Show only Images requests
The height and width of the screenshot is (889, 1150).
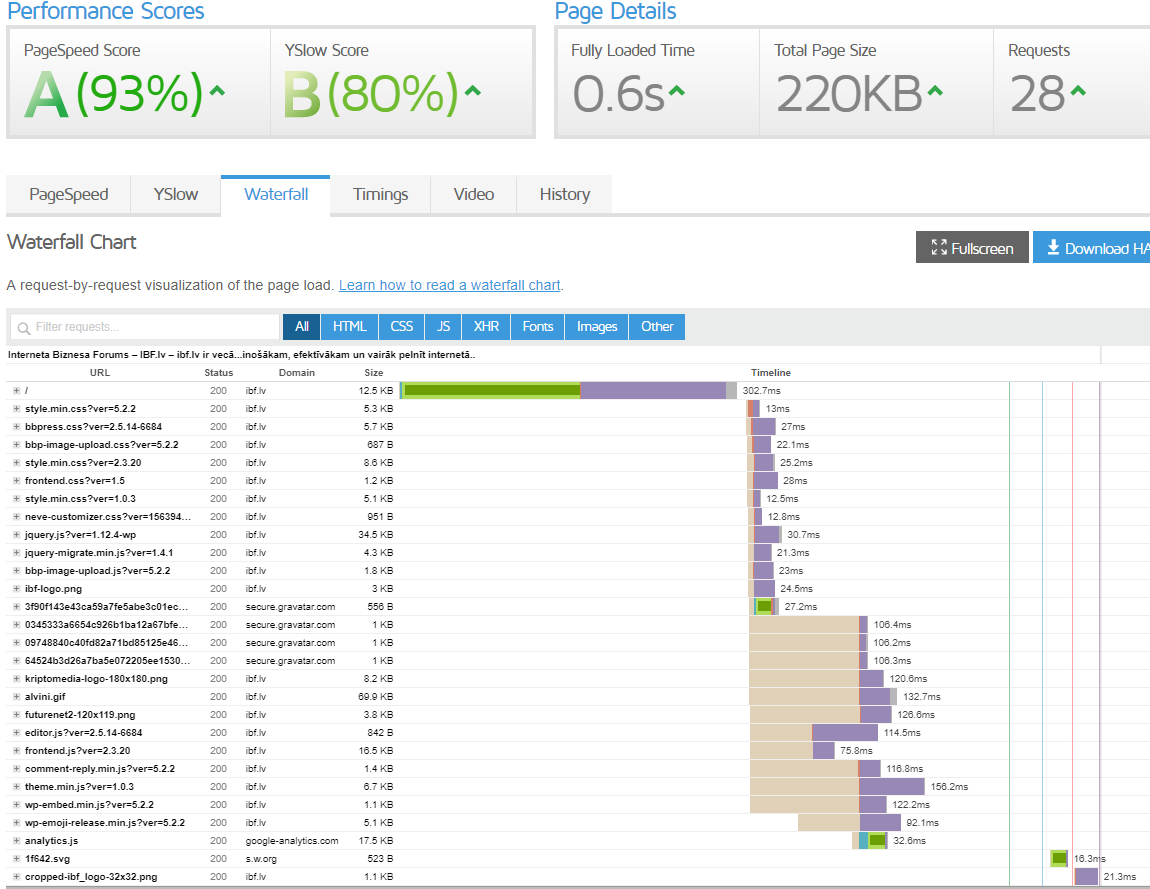point(596,327)
